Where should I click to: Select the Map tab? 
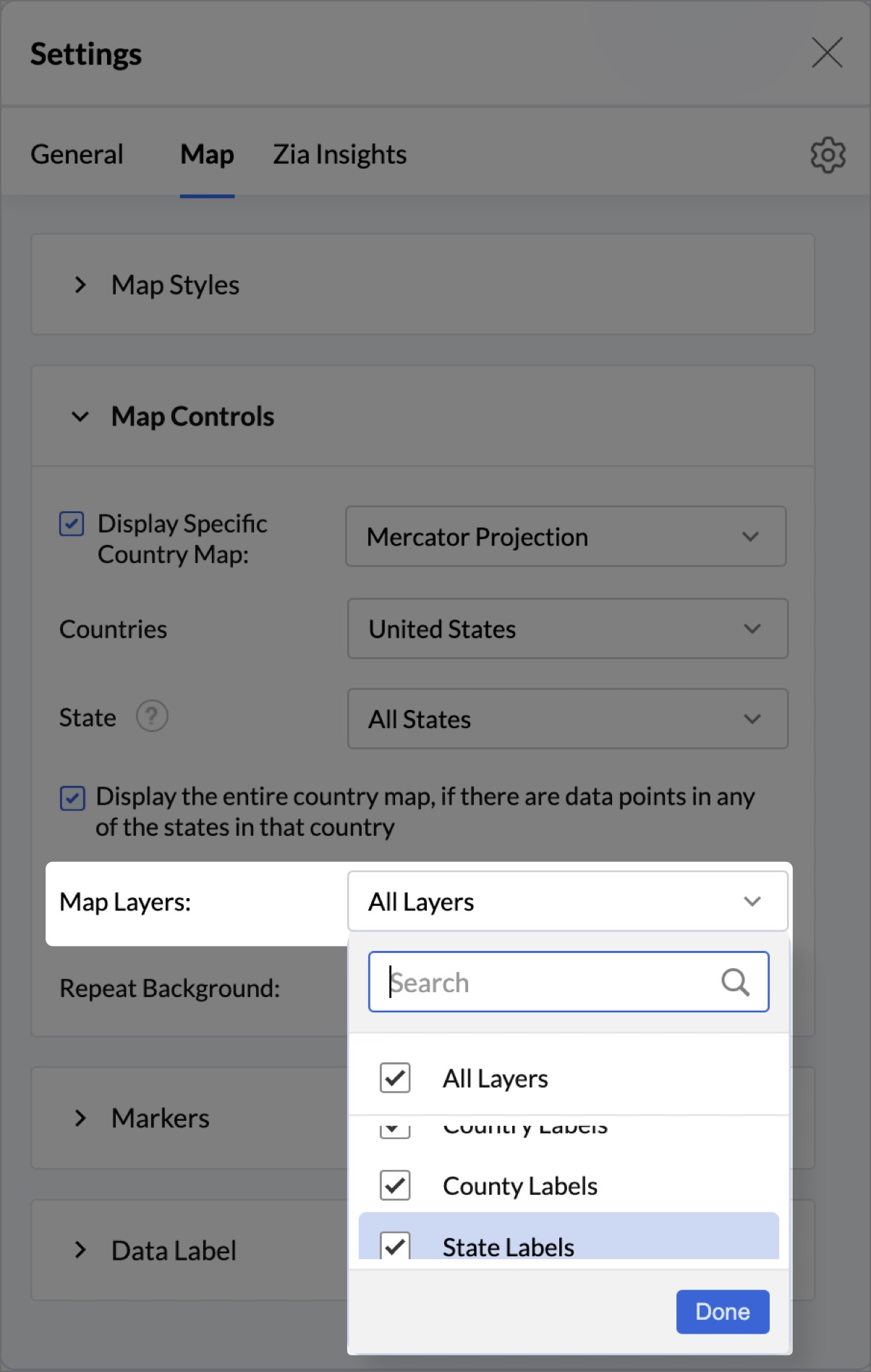[207, 155]
